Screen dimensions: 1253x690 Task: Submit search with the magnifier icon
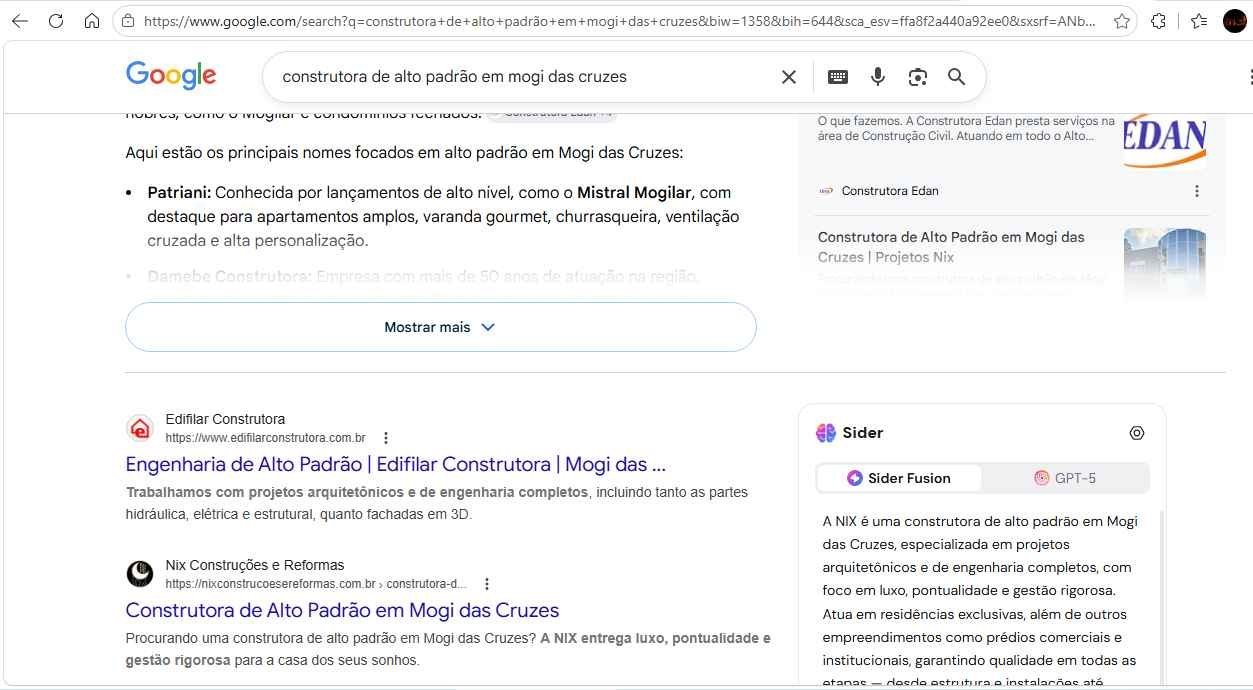[x=957, y=77]
